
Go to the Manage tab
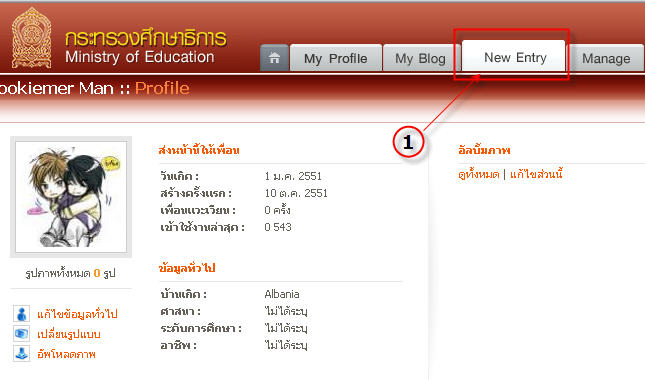click(606, 58)
